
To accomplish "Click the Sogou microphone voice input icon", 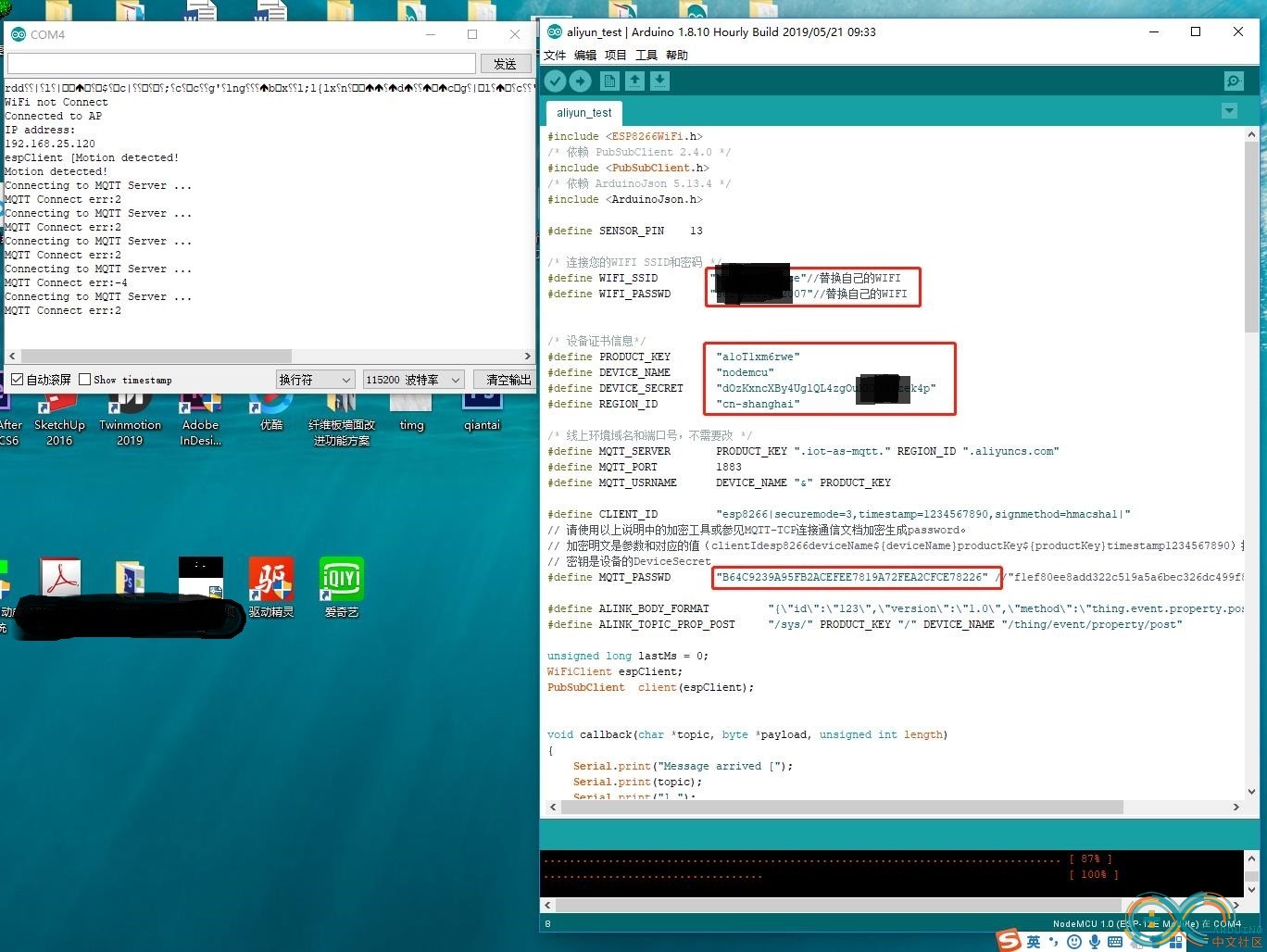I will (x=1095, y=942).
